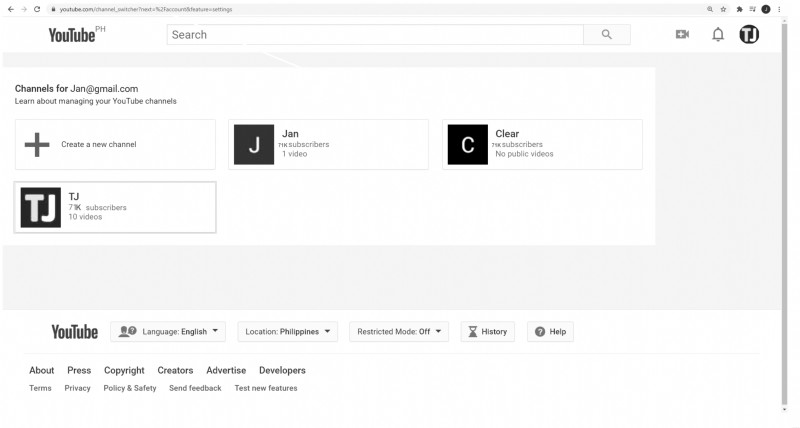Image resolution: width=800 pixels, height=428 pixels.
Task: Open the notifications bell
Action: click(718, 34)
